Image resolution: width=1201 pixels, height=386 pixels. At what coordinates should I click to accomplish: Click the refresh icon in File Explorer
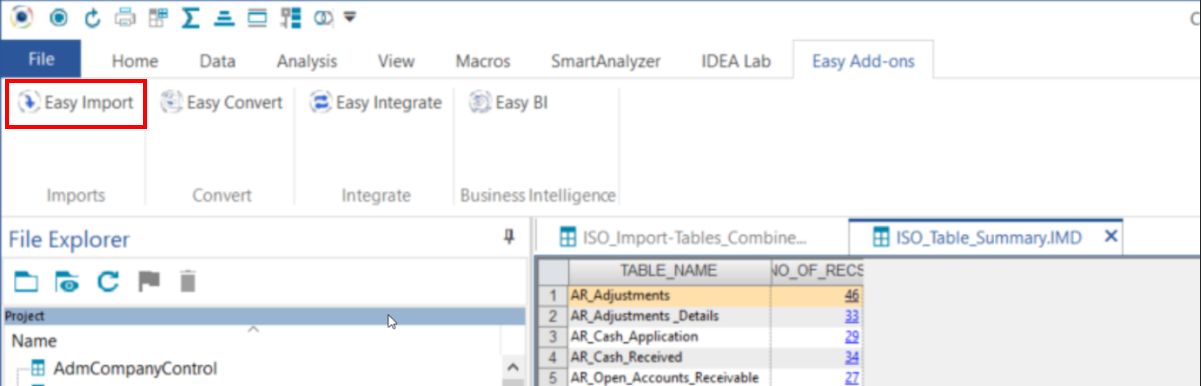click(108, 282)
